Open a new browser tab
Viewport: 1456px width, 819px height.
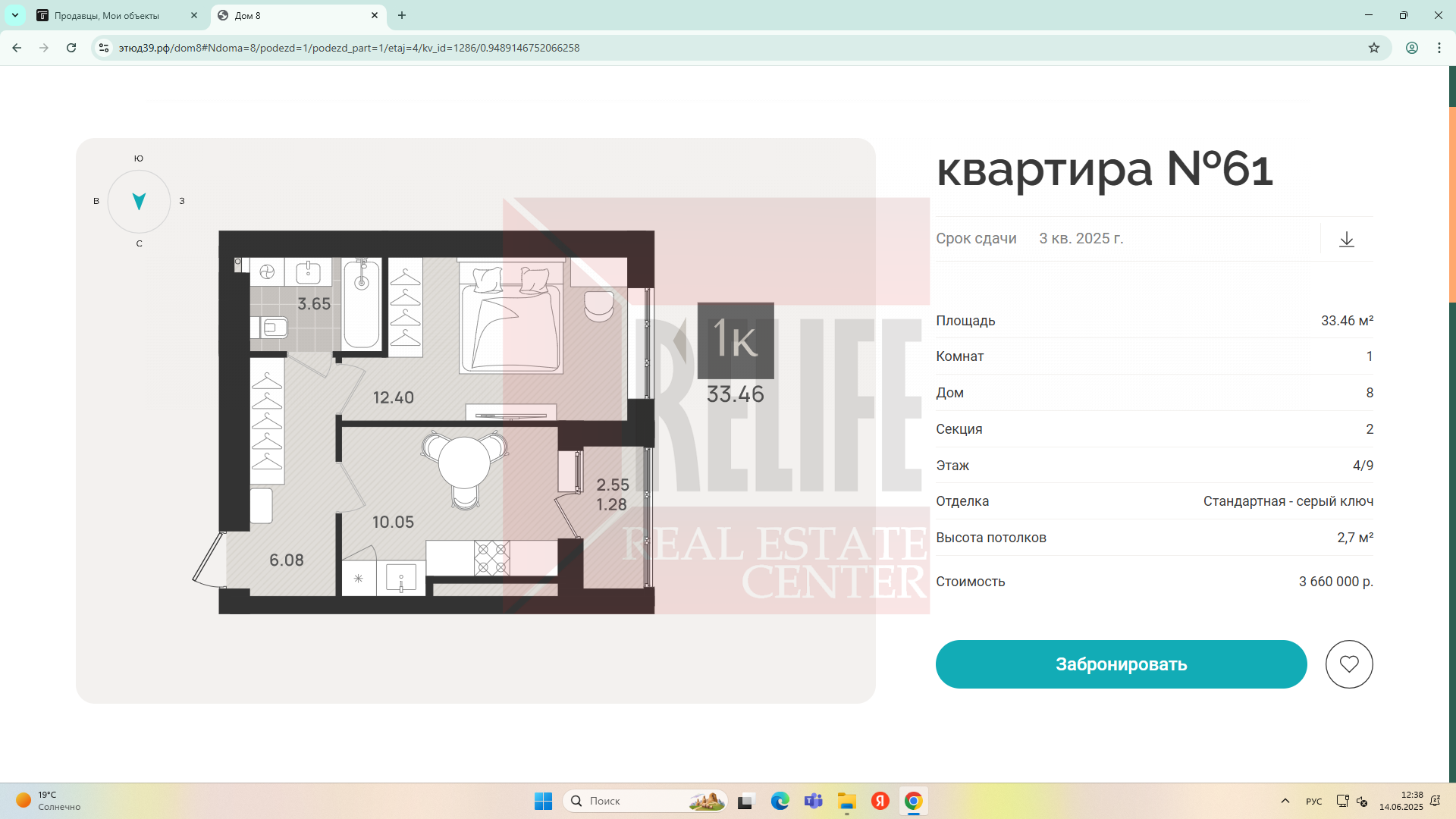(x=402, y=15)
